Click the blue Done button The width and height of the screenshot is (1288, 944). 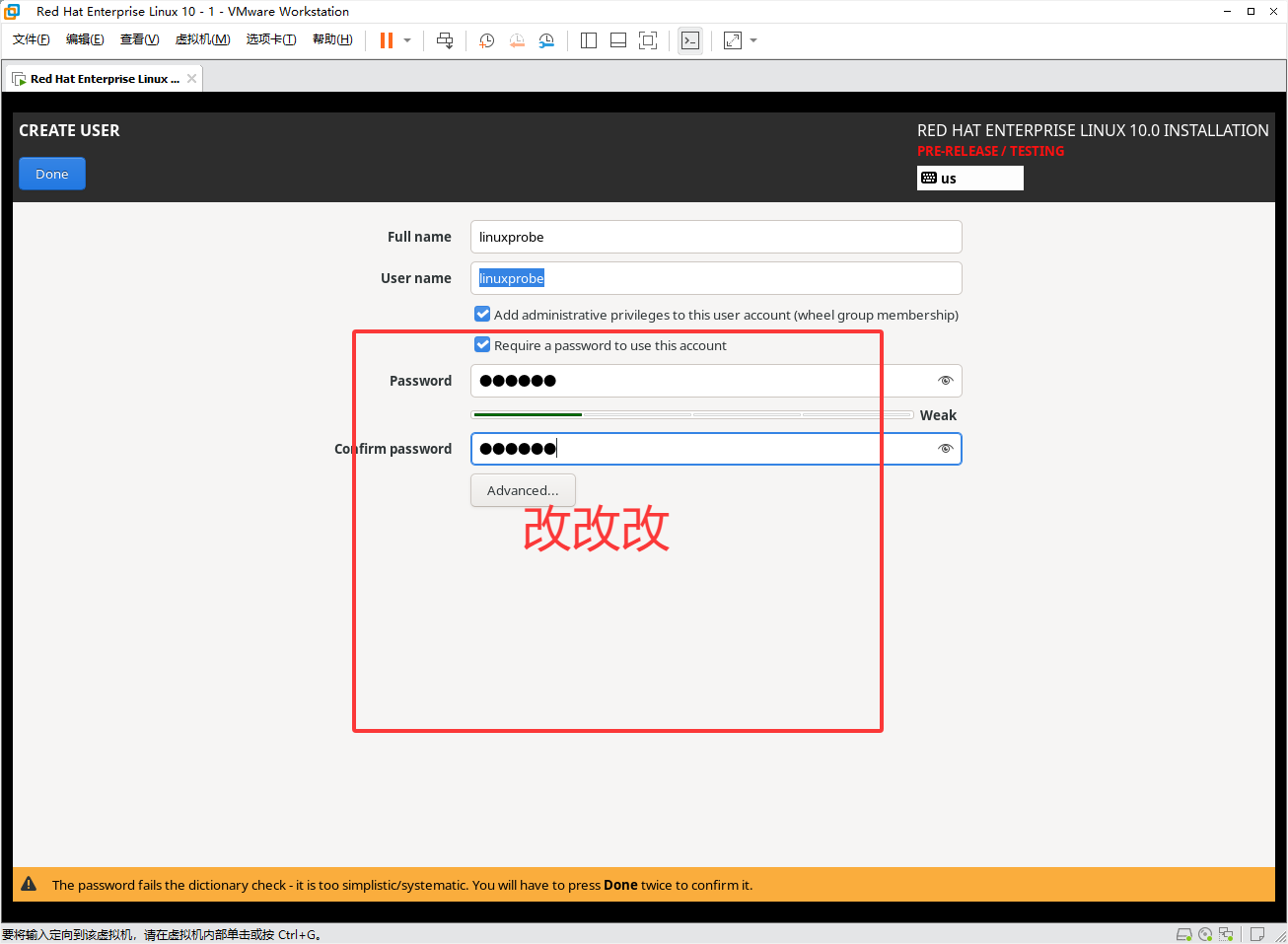click(x=52, y=174)
